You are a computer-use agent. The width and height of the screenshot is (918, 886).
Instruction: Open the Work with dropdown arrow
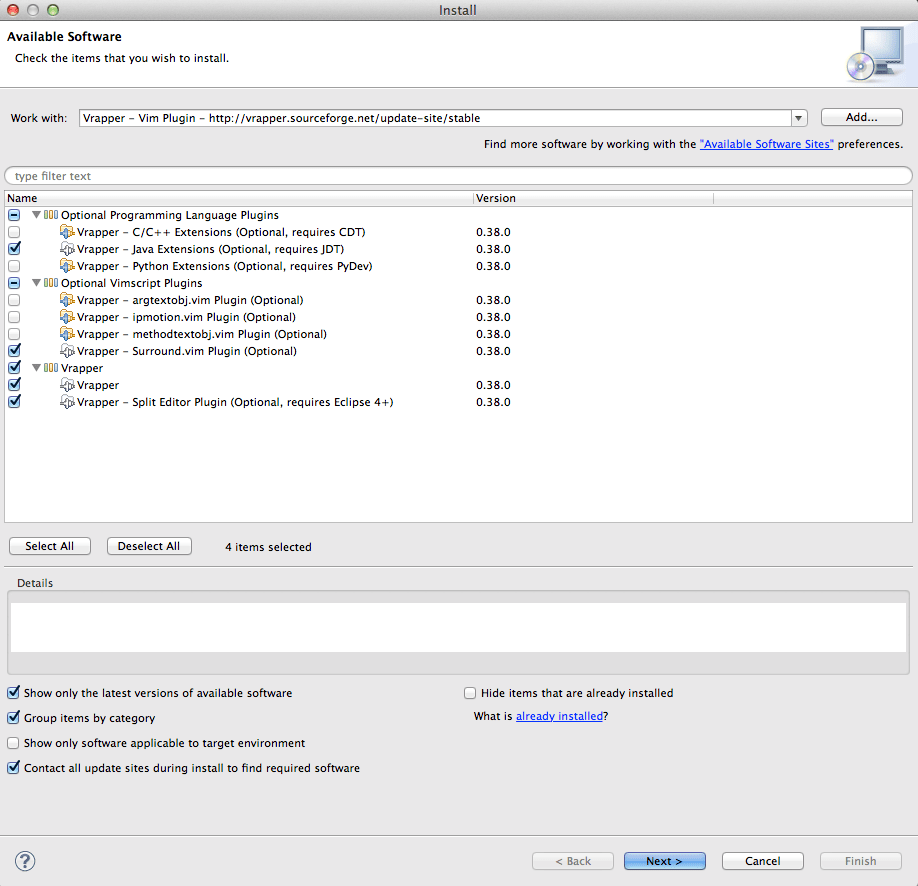[798, 118]
